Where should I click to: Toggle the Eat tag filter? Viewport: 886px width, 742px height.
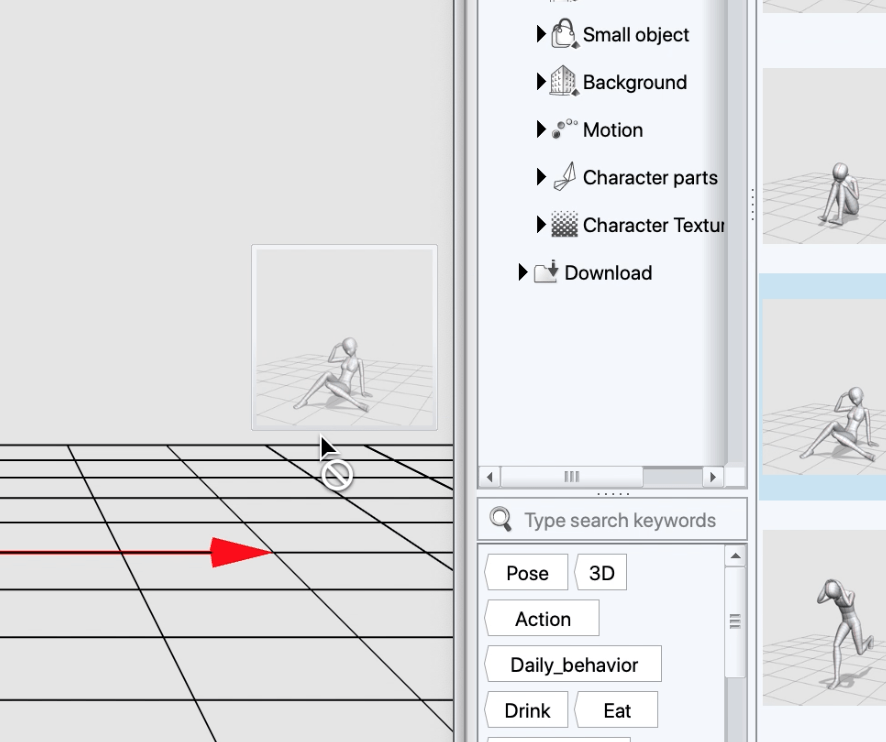coord(615,709)
